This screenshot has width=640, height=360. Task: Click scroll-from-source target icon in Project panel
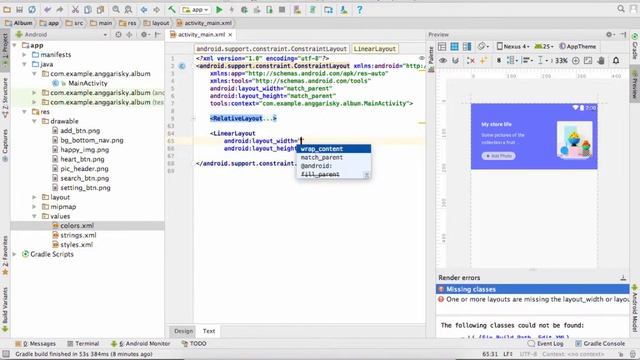coord(118,35)
